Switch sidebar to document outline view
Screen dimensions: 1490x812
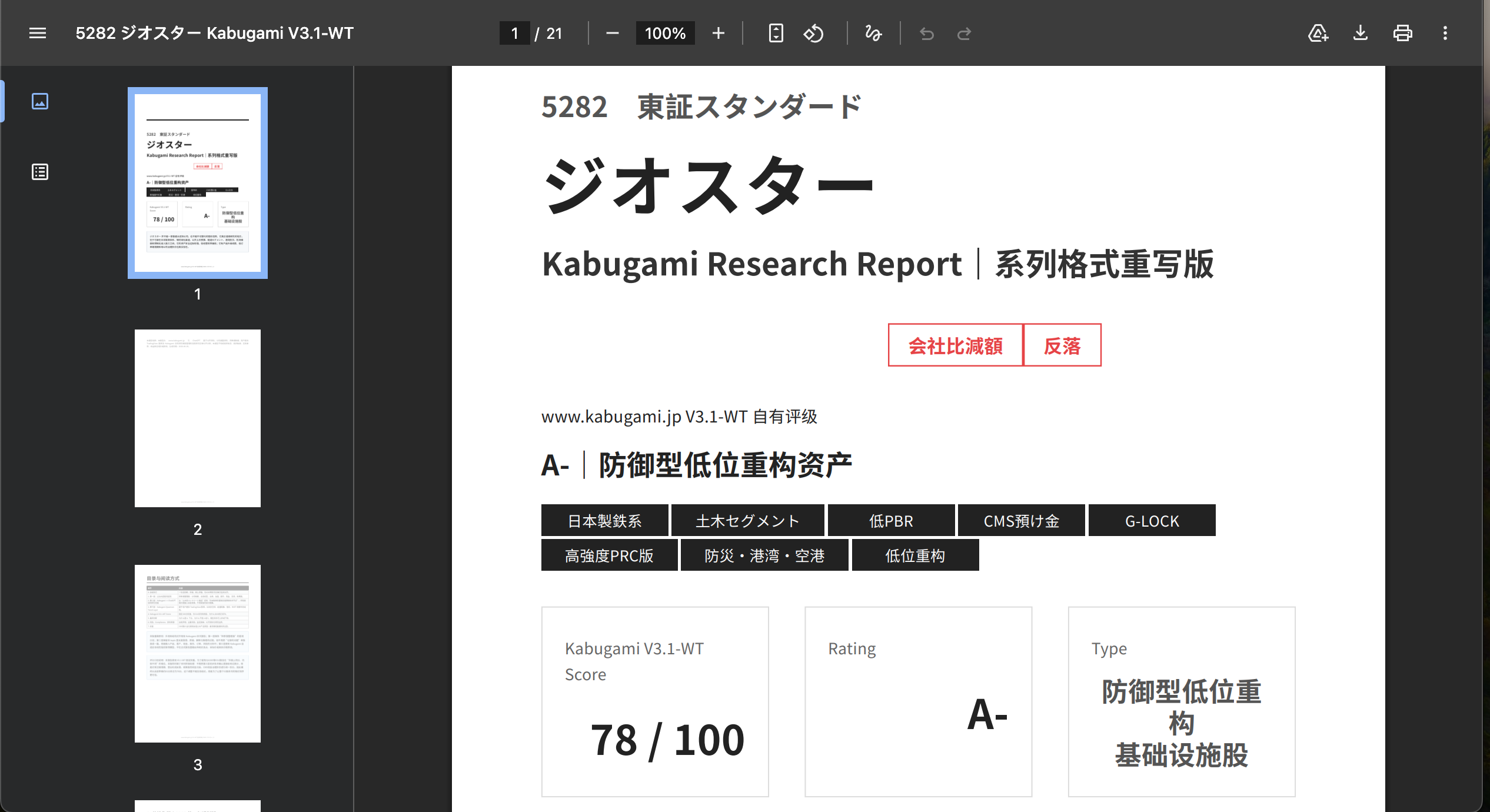(x=40, y=172)
